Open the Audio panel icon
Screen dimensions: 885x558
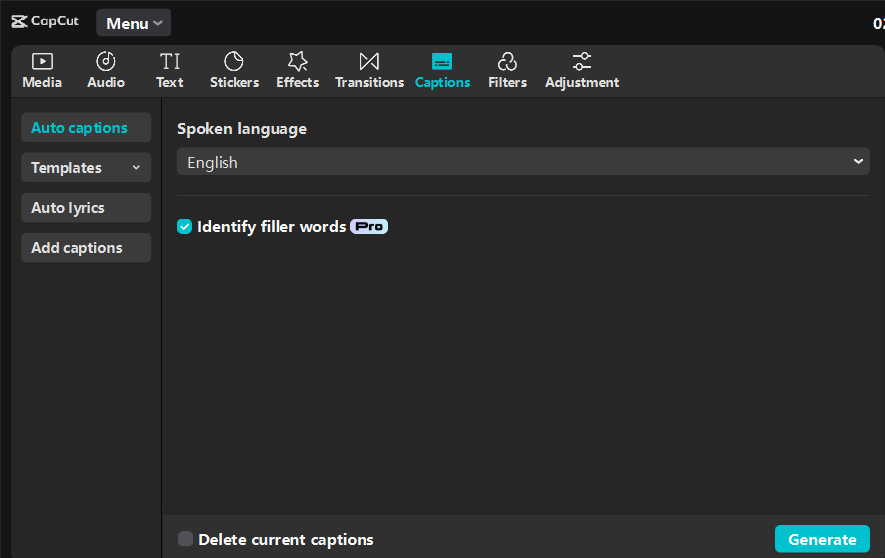tap(106, 62)
